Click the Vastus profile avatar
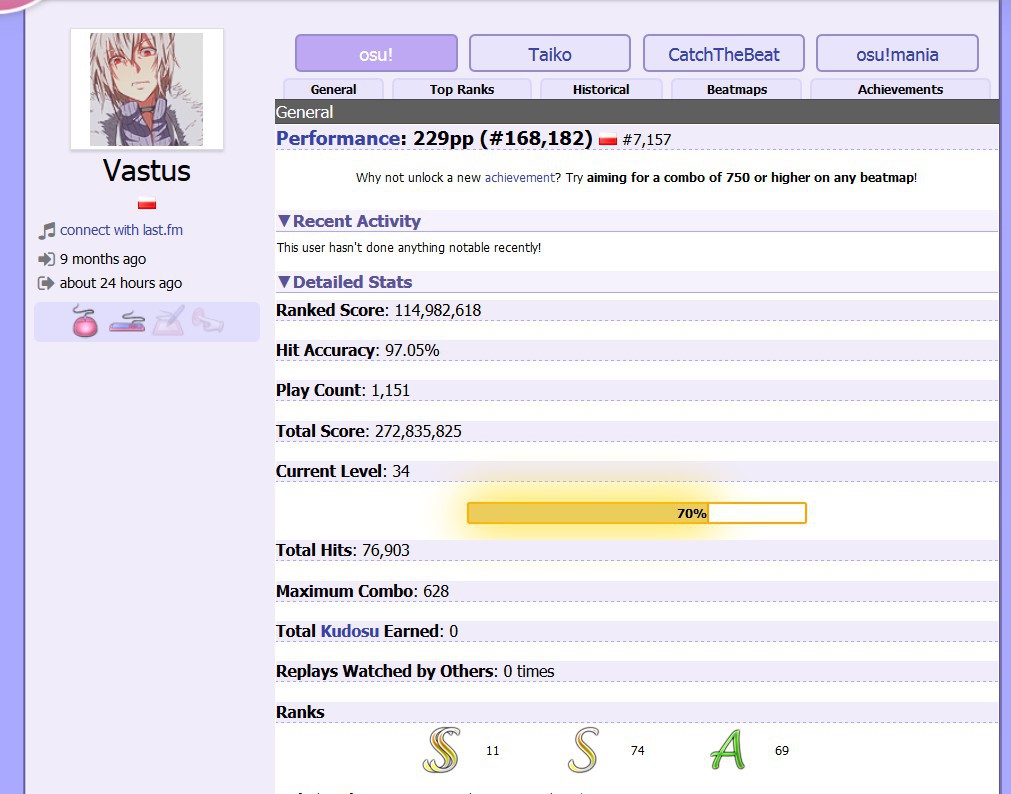 click(146, 90)
